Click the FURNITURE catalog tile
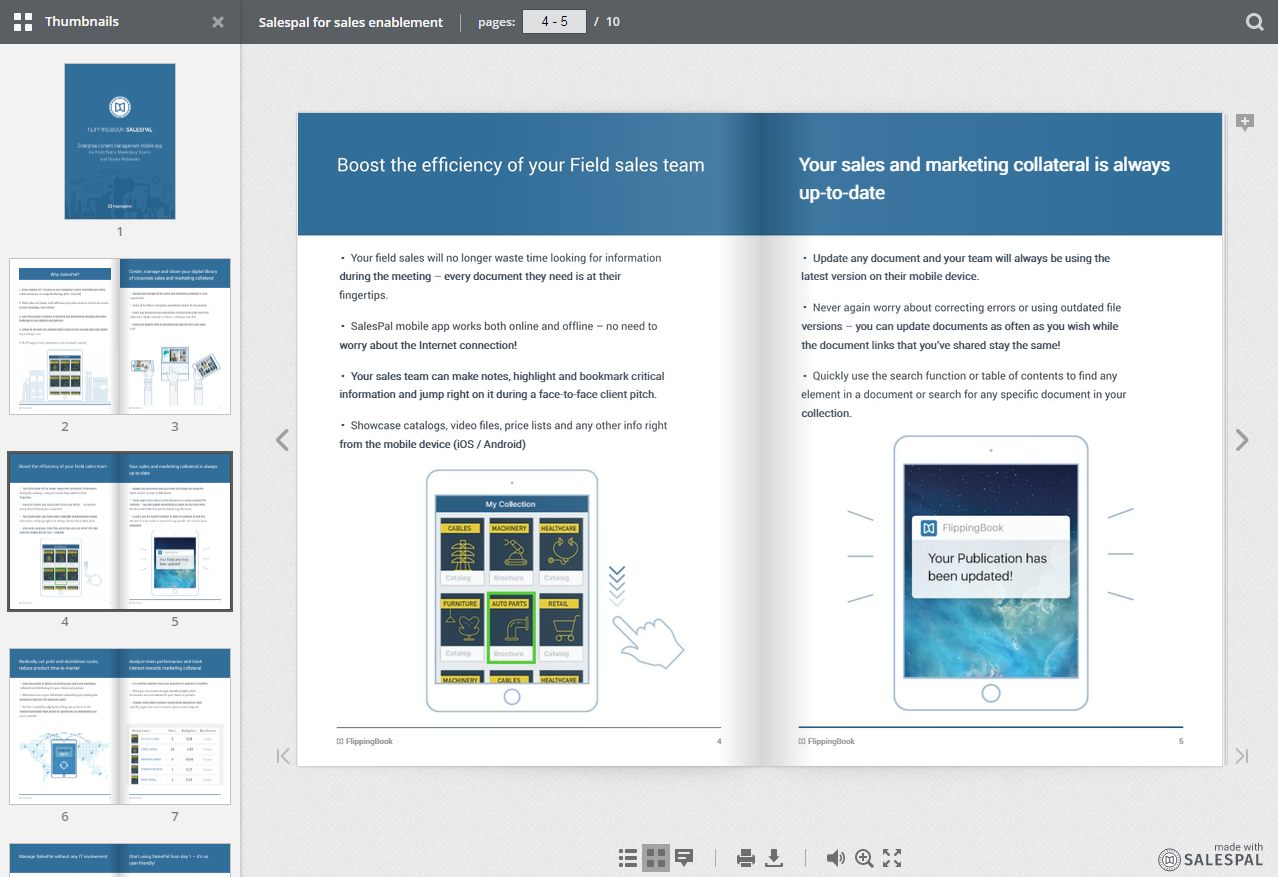 point(460,628)
